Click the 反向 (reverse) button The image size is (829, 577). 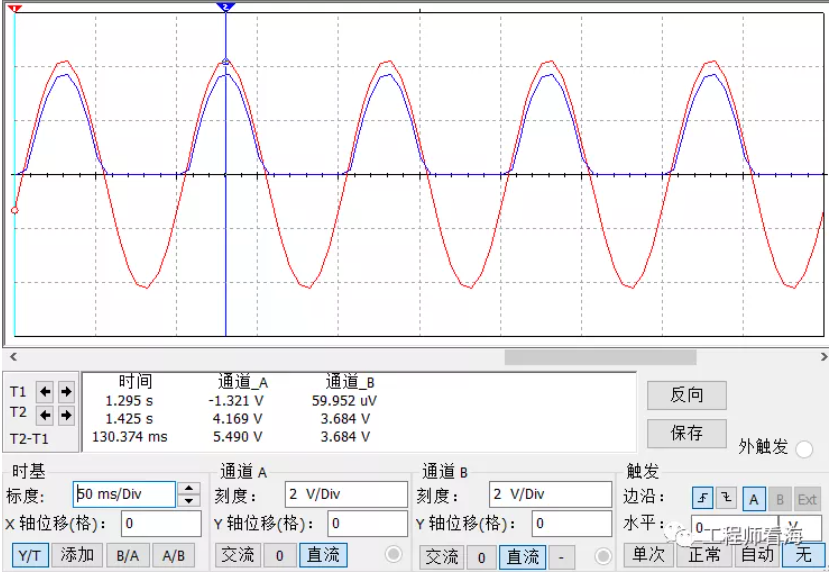tap(686, 395)
